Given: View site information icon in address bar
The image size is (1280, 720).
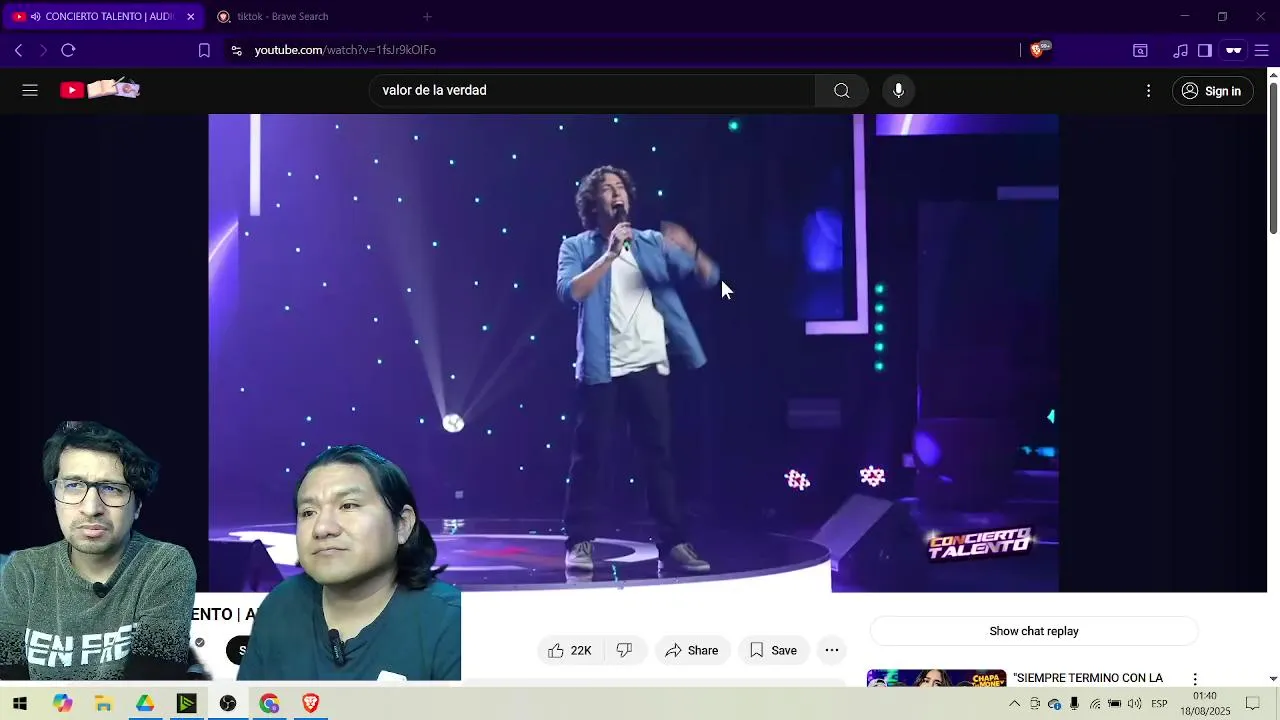Looking at the screenshot, I should click(x=236, y=50).
